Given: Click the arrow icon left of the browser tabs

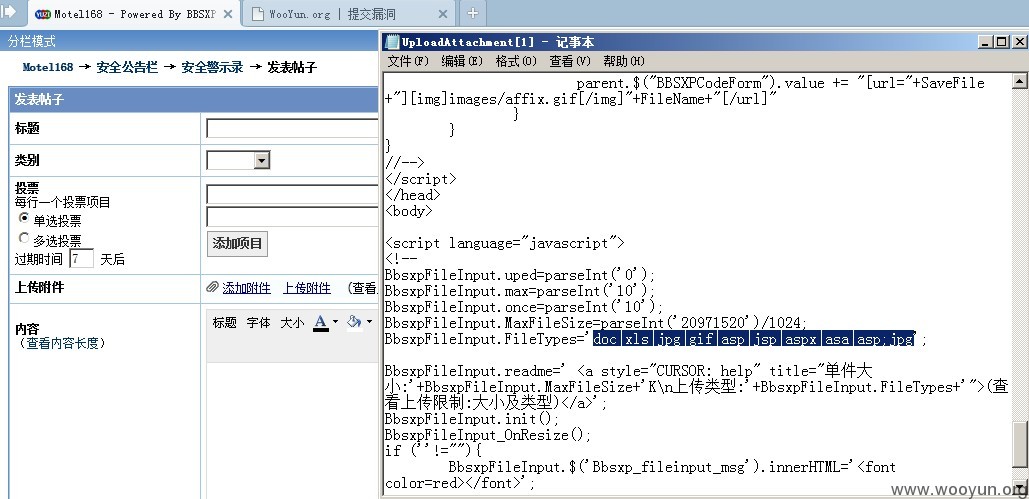Looking at the screenshot, I should [9, 11].
